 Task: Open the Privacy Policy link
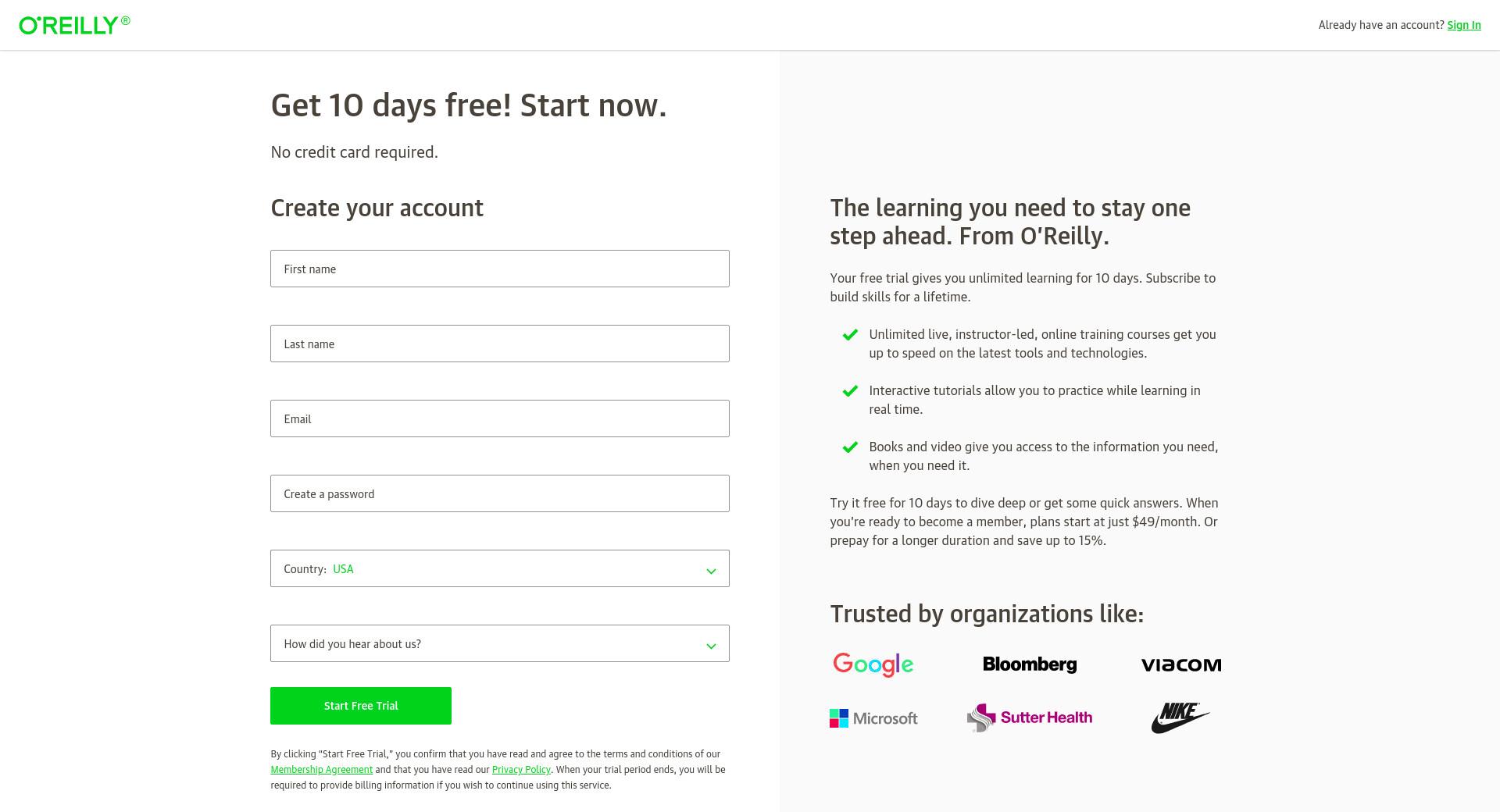pos(521,770)
